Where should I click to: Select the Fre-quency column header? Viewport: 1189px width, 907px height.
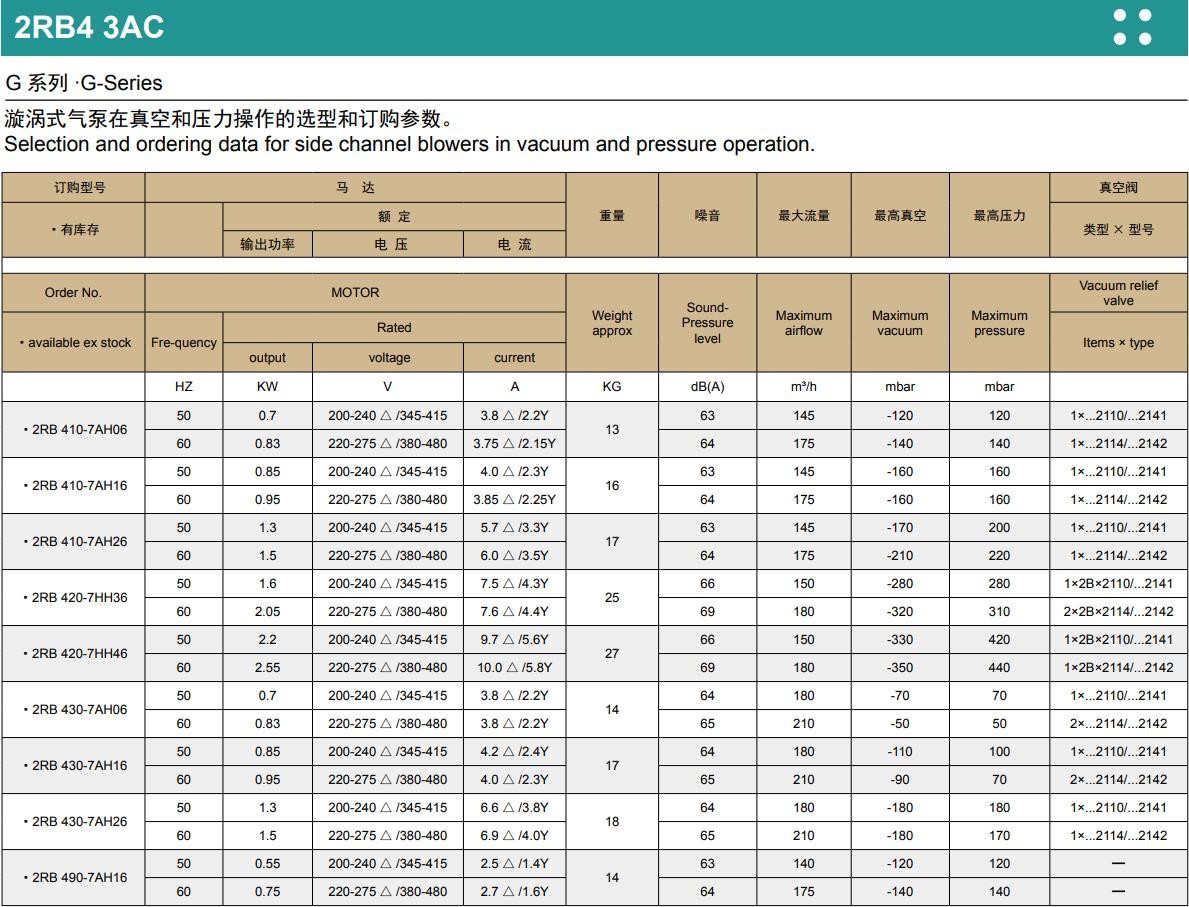pyautogui.click(x=184, y=342)
